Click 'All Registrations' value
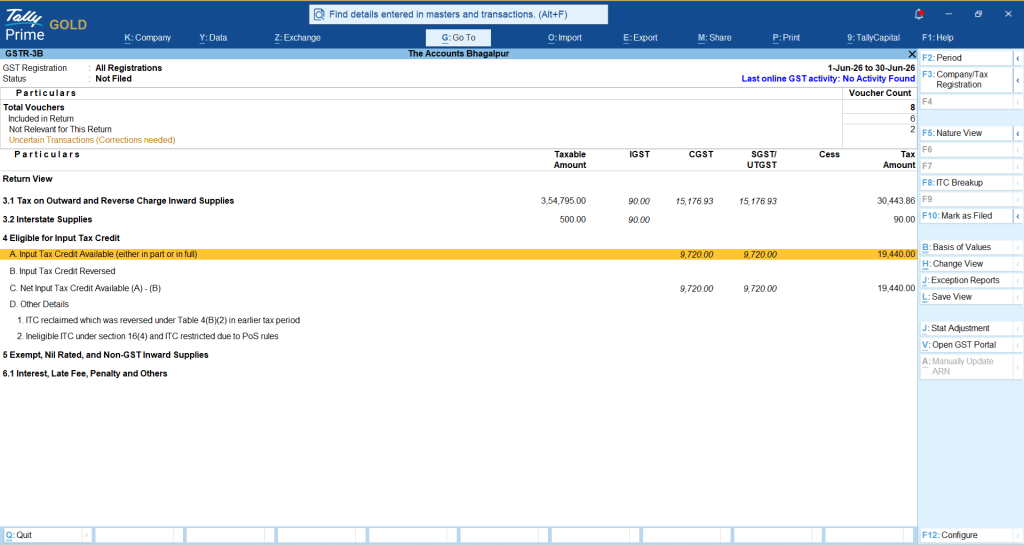This screenshot has width=1024, height=545. pyautogui.click(x=129, y=68)
